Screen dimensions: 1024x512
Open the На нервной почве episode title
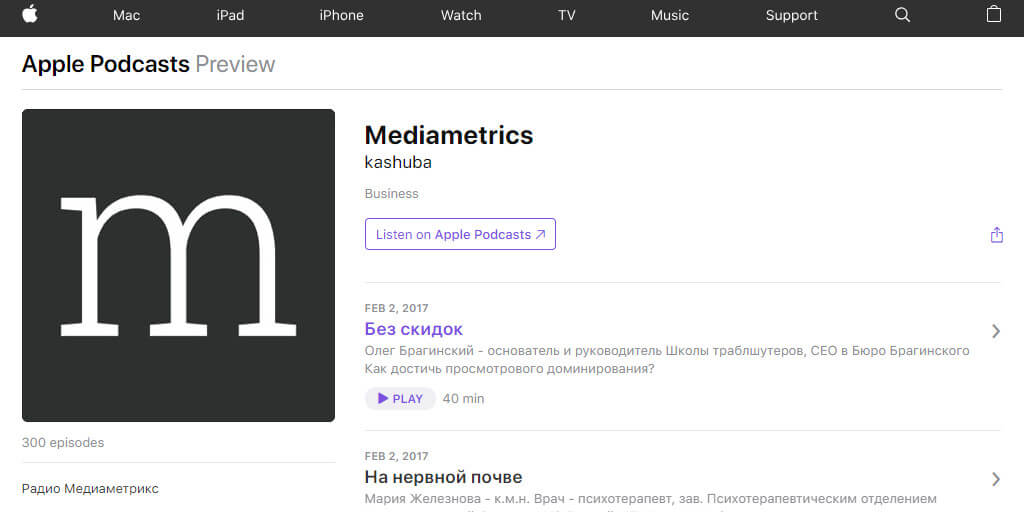point(443,477)
